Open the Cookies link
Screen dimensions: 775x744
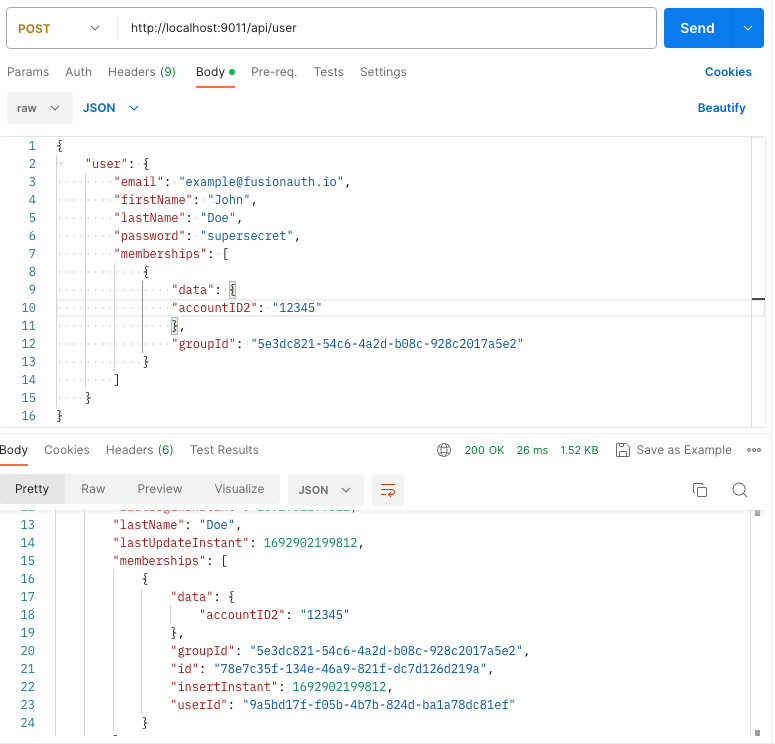tap(728, 72)
